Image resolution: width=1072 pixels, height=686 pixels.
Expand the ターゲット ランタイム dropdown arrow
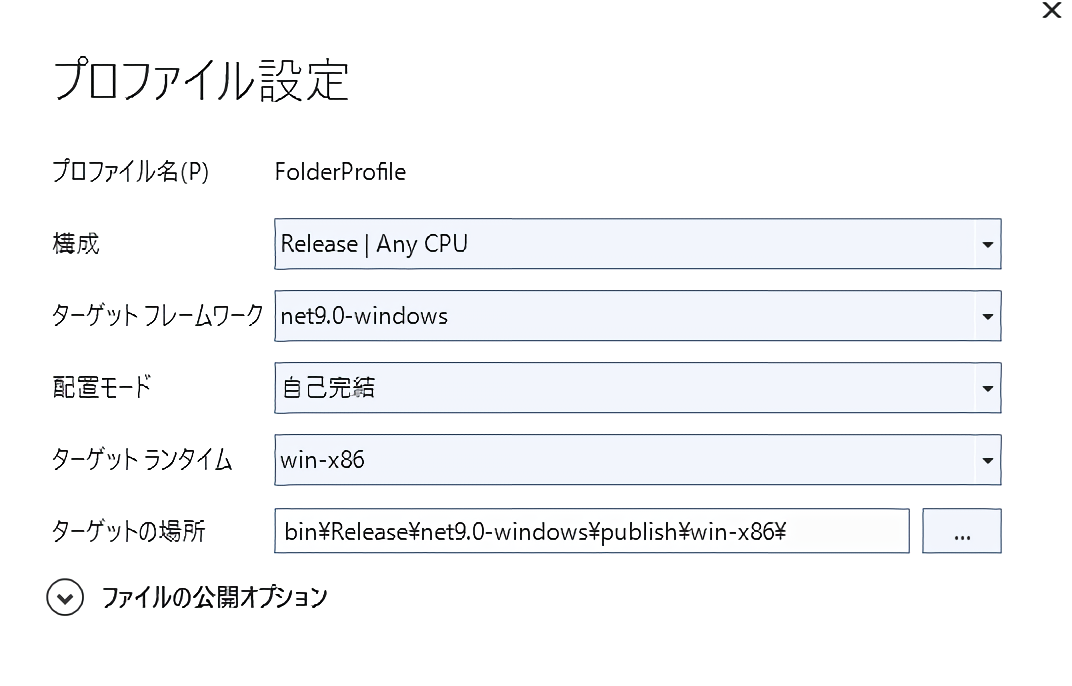click(987, 461)
